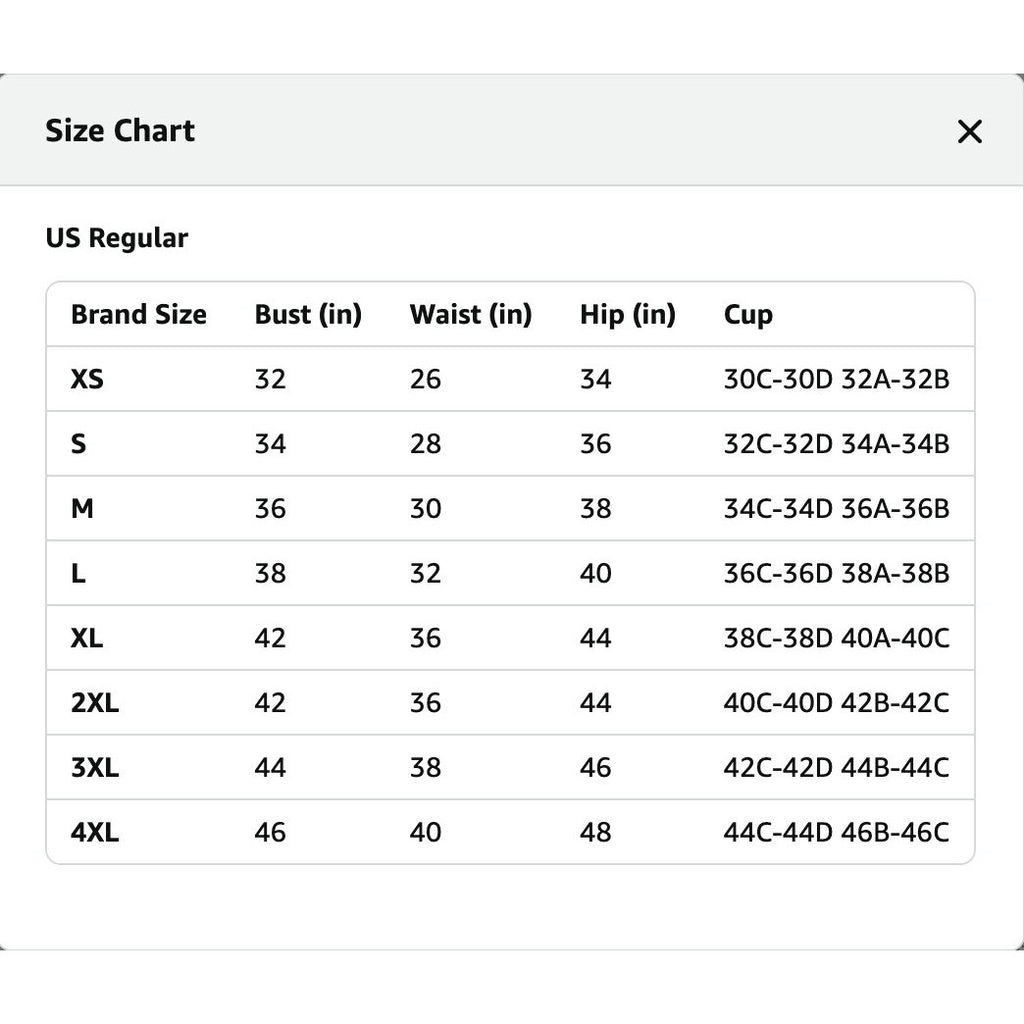Click bust value "42" in XL row
Image resolution: width=1024 pixels, height=1024 pixels.
(x=270, y=637)
